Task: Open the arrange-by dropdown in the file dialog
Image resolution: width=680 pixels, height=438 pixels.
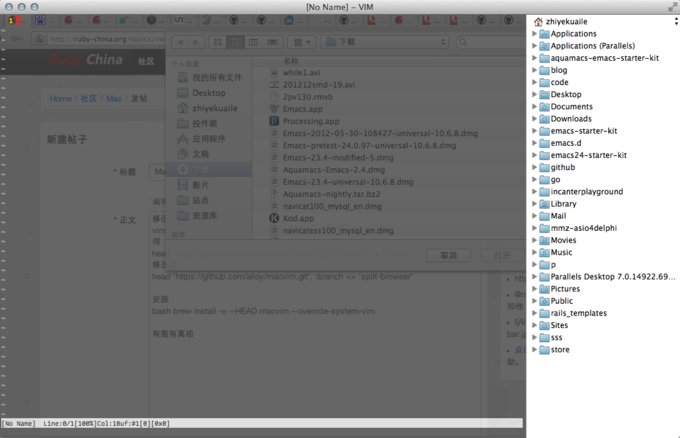Action: [x=302, y=42]
